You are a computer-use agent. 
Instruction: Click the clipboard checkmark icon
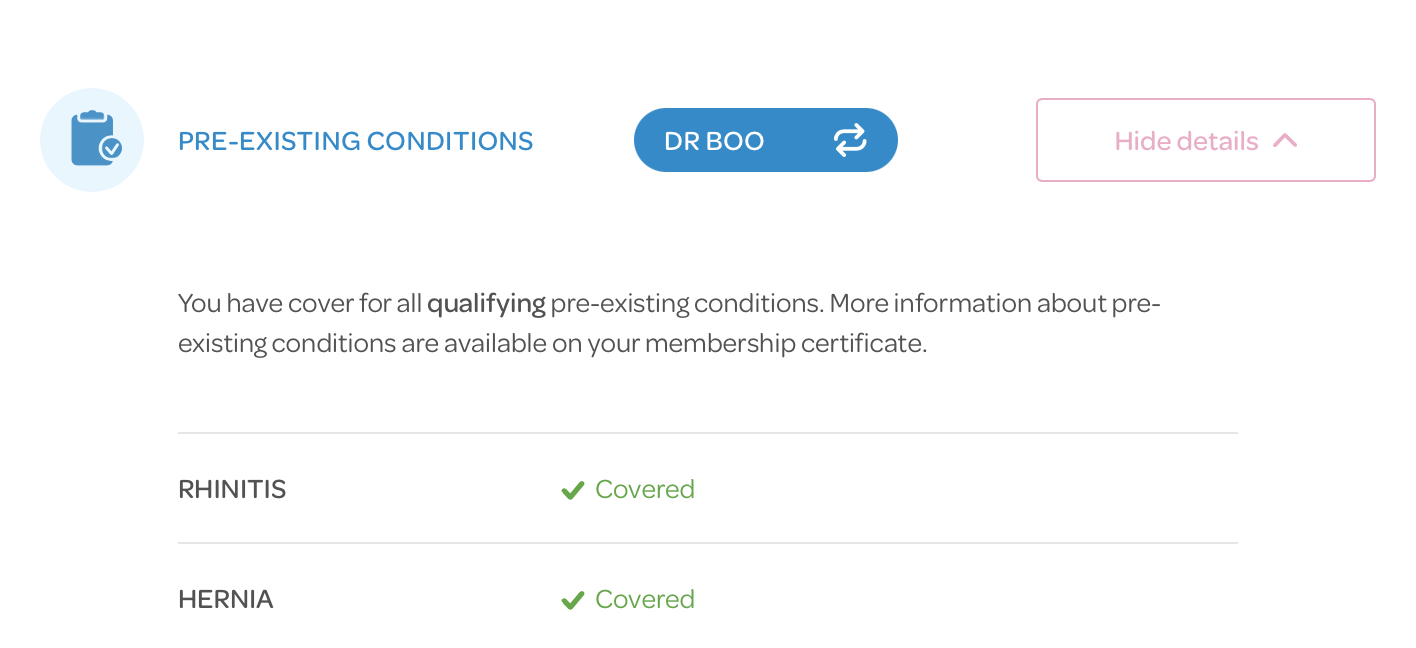click(x=92, y=140)
